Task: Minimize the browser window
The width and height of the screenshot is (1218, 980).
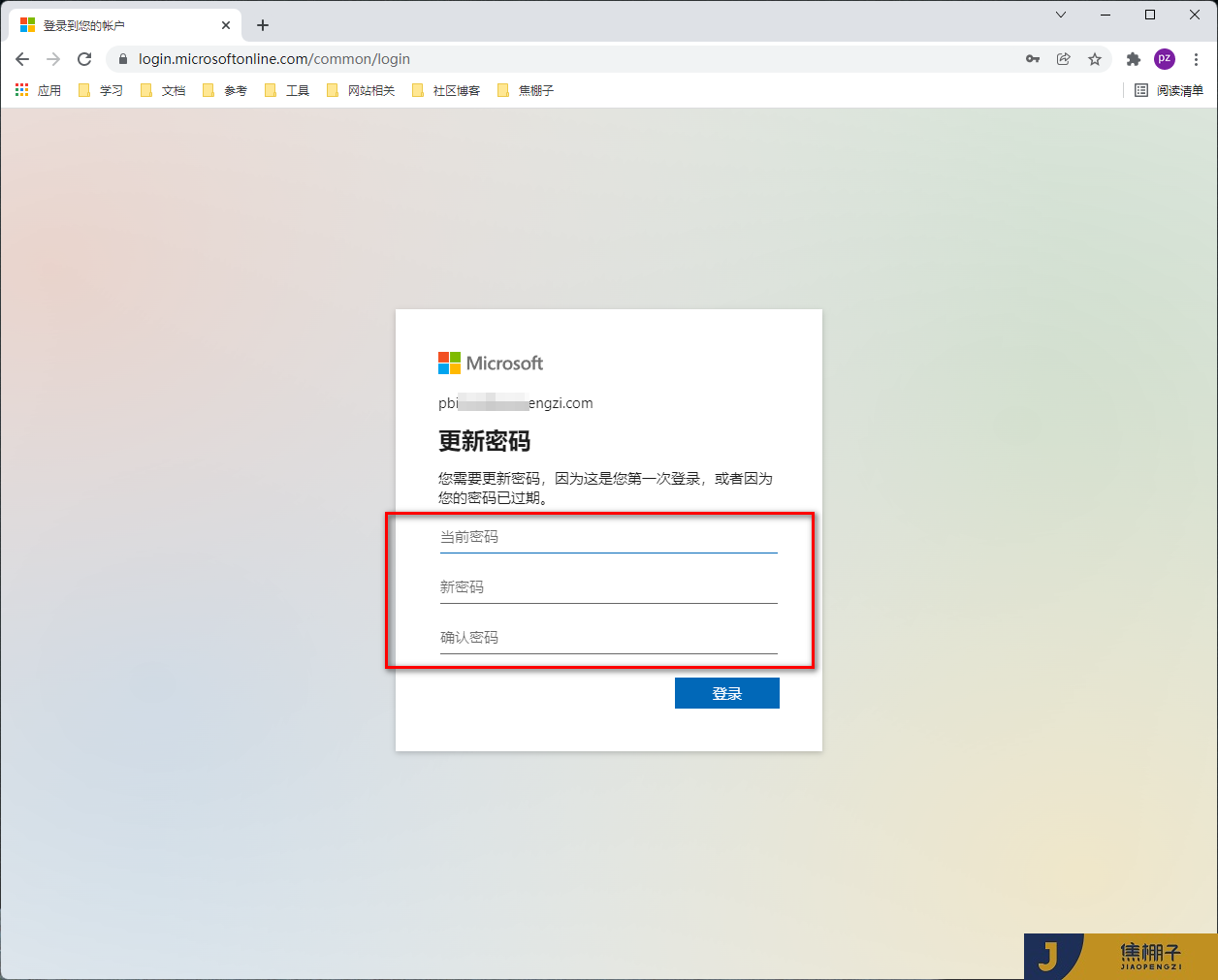Action: (x=1106, y=15)
